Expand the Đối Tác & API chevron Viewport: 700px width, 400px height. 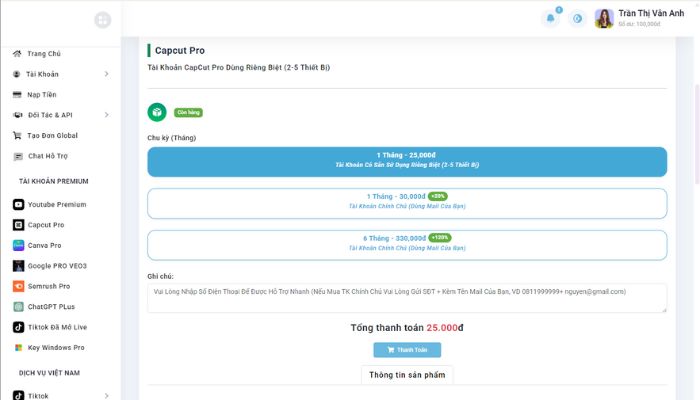point(106,115)
